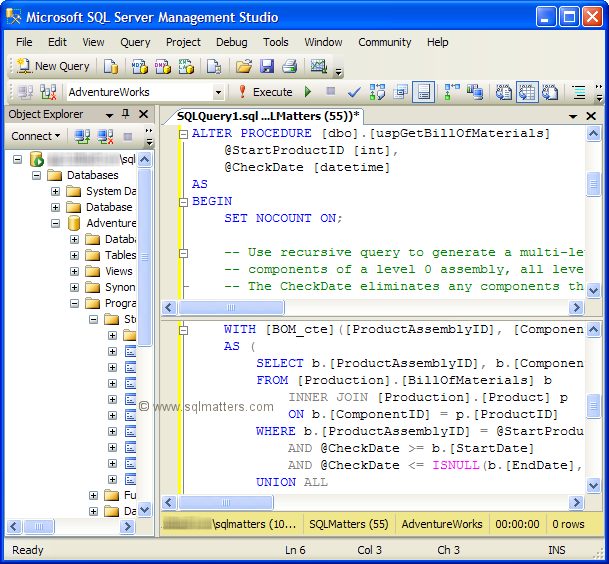Click Object Explorer vertical scrollbar thumb
Screen dimensions: 609x564
[144, 257]
